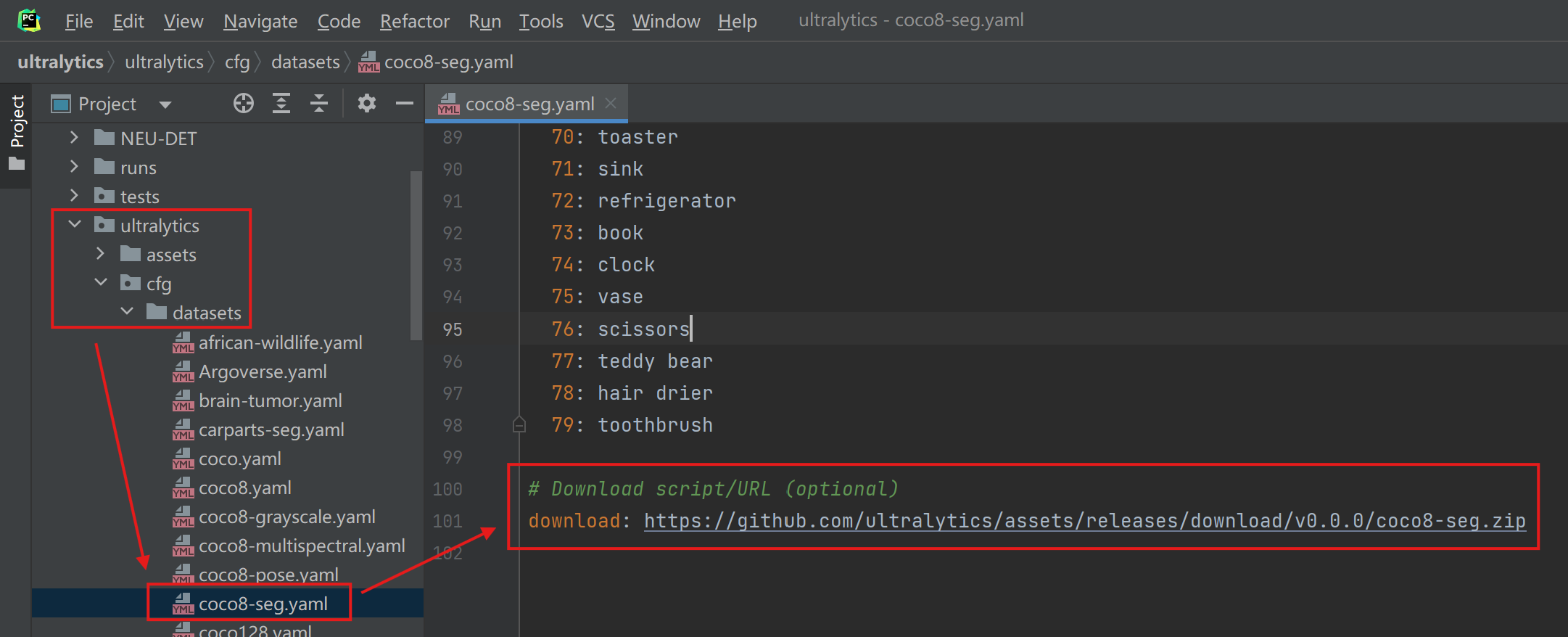Open the Project view dropdown arrow

[x=165, y=104]
